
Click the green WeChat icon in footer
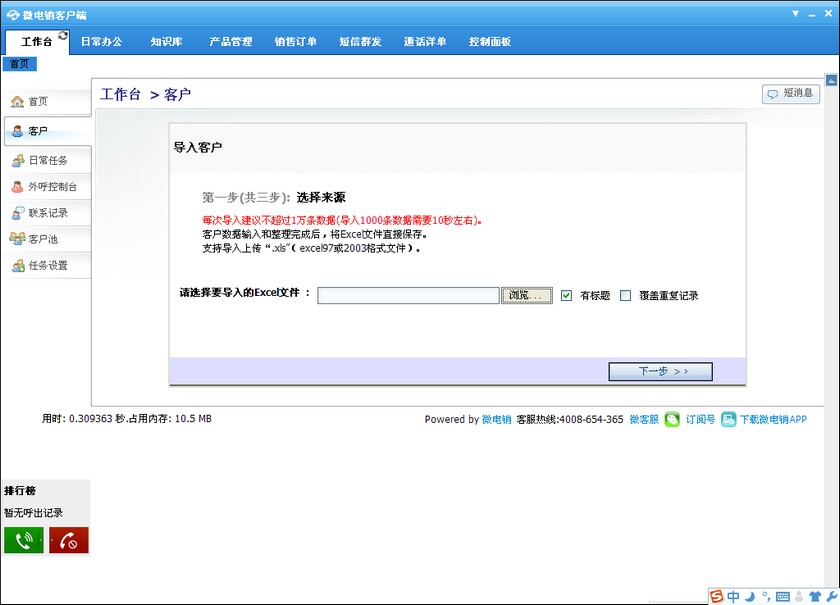click(x=672, y=419)
